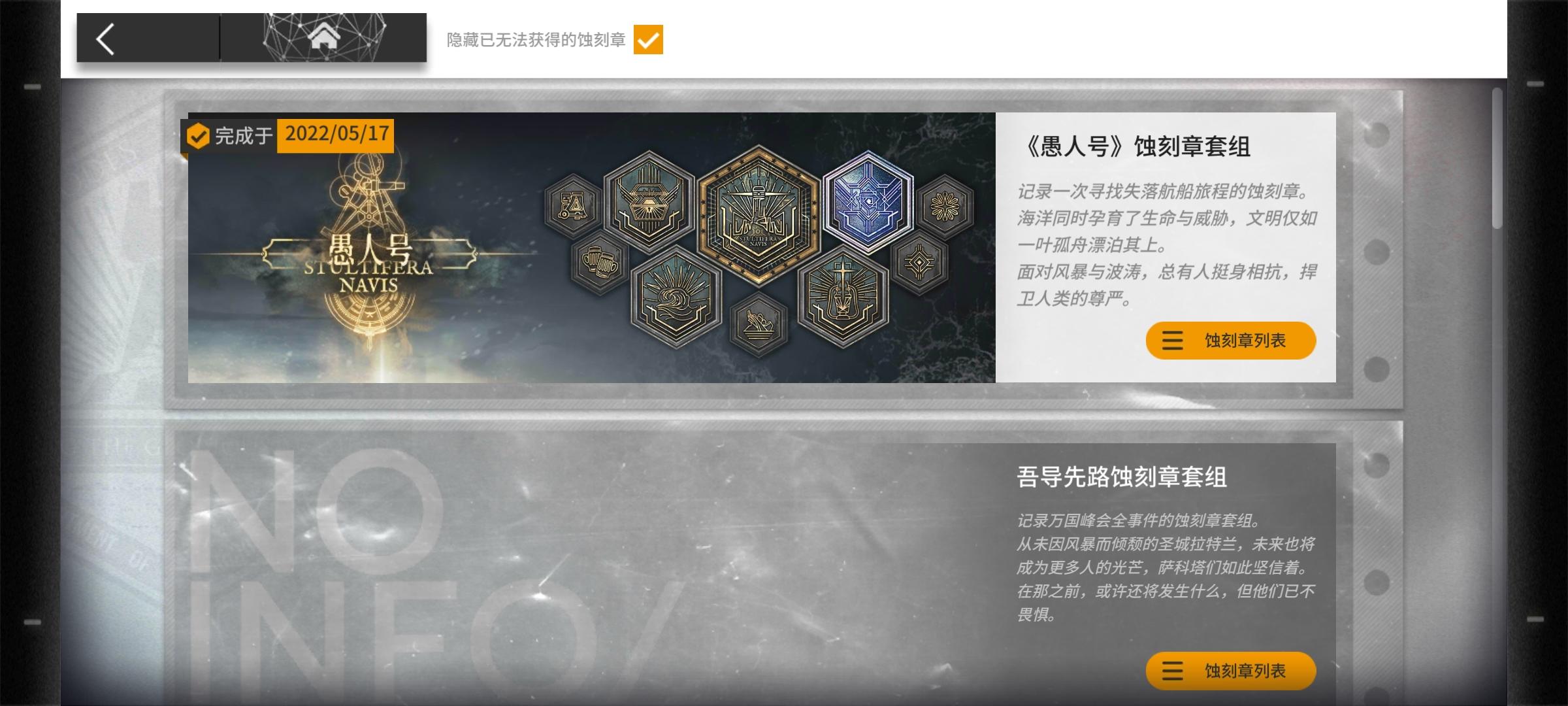The height and width of the screenshot is (706, 1568).
Task: Uncheck hide unobtainable medals checkbox
Action: pyautogui.click(x=648, y=40)
